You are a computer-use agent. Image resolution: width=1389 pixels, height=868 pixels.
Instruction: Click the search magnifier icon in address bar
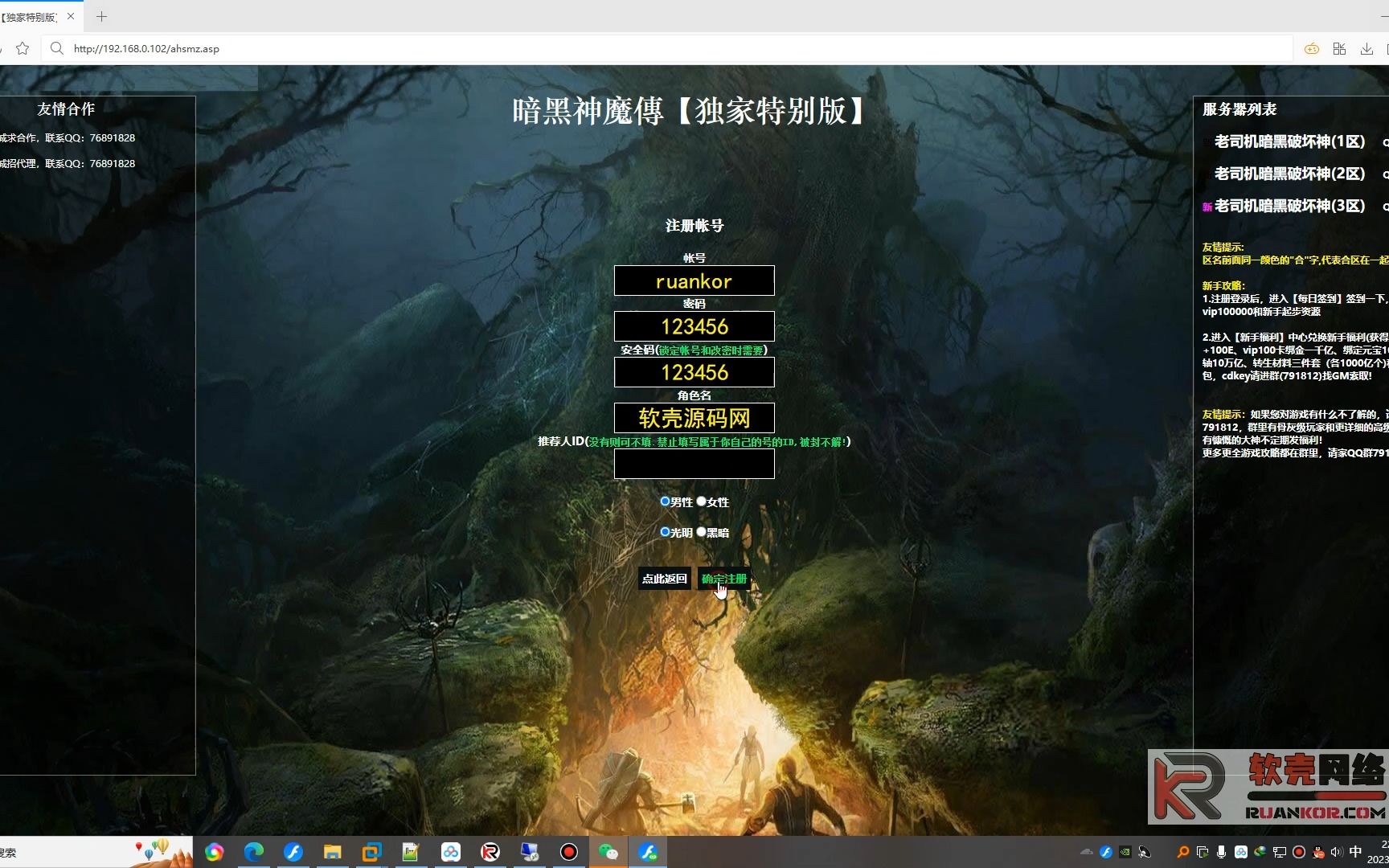click(x=56, y=48)
